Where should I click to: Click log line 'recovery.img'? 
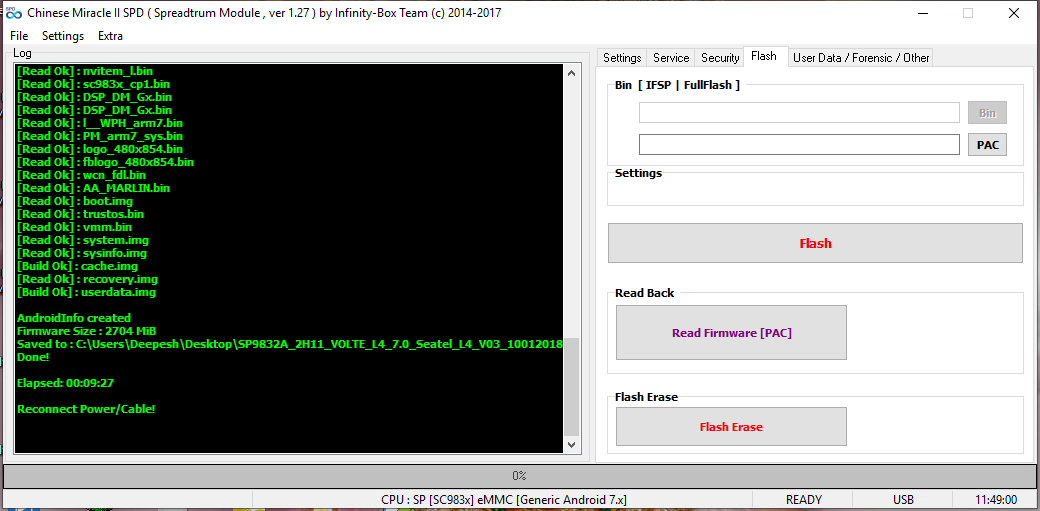click(x=87, y=279)
